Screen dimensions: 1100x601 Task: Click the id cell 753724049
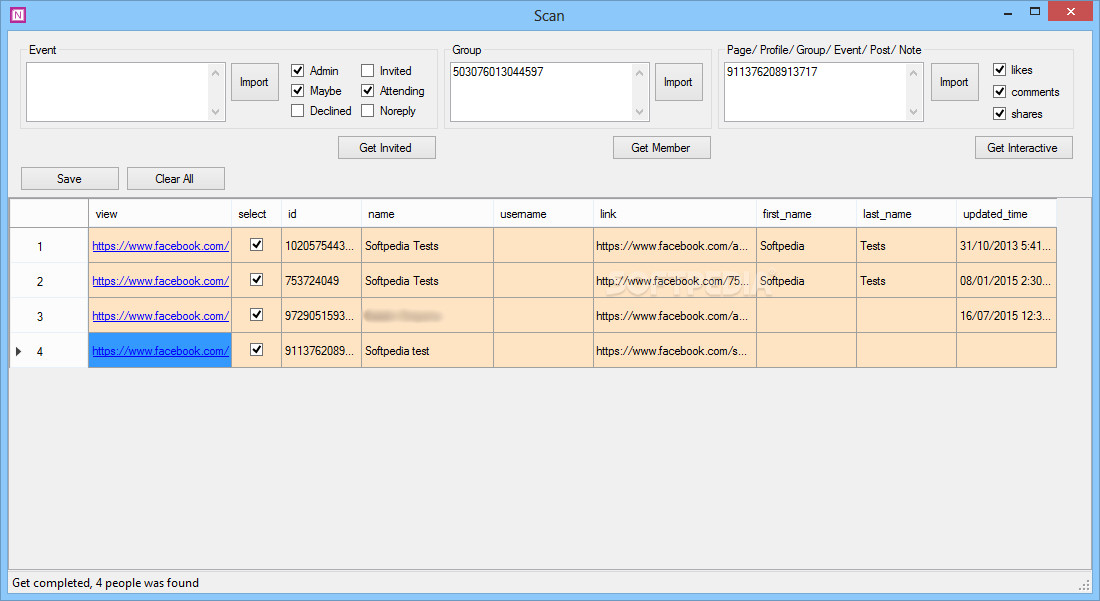pyautogui.click(x=321, y=281)
